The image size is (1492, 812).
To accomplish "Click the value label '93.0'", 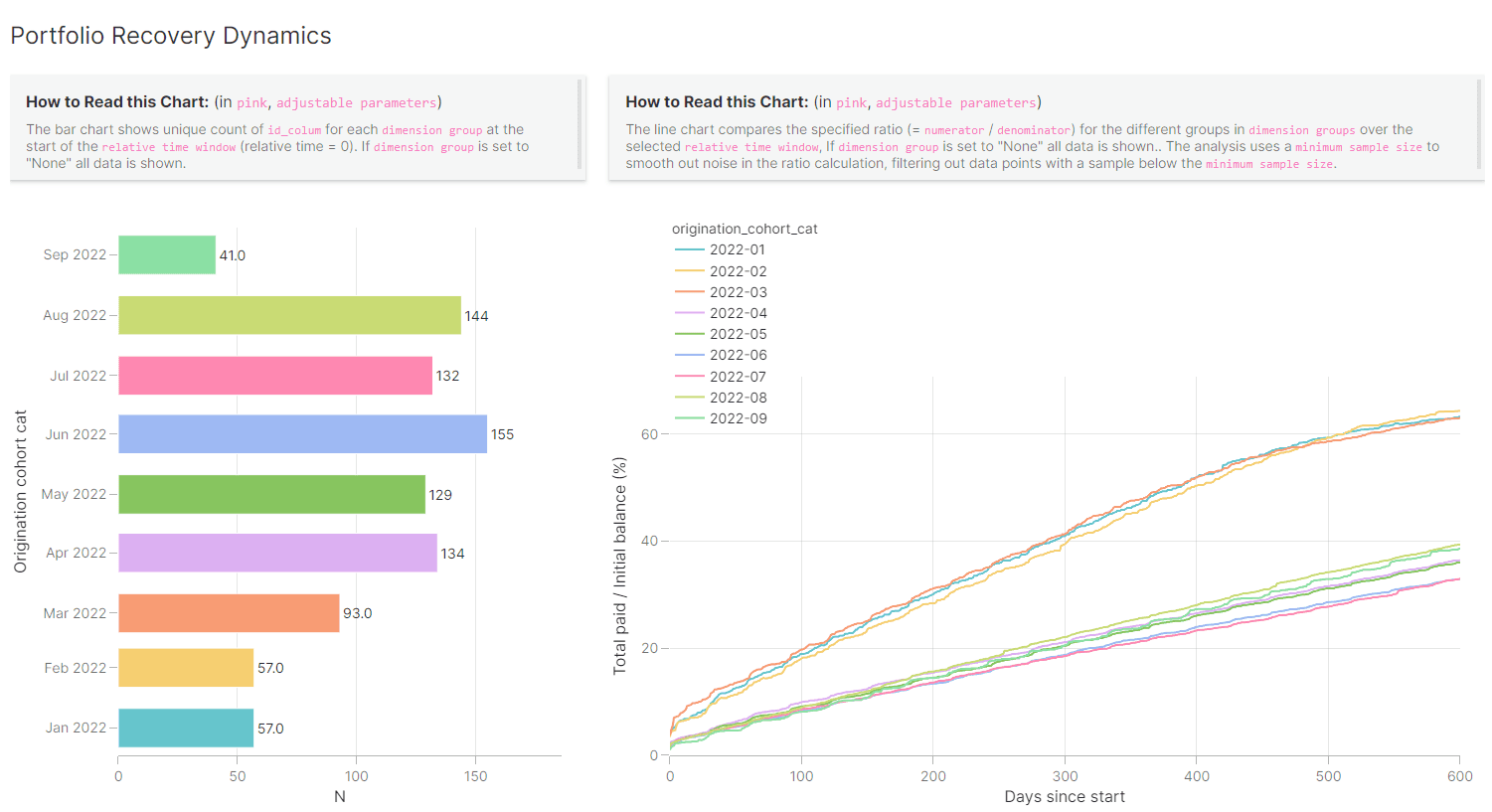I will 358,613.
